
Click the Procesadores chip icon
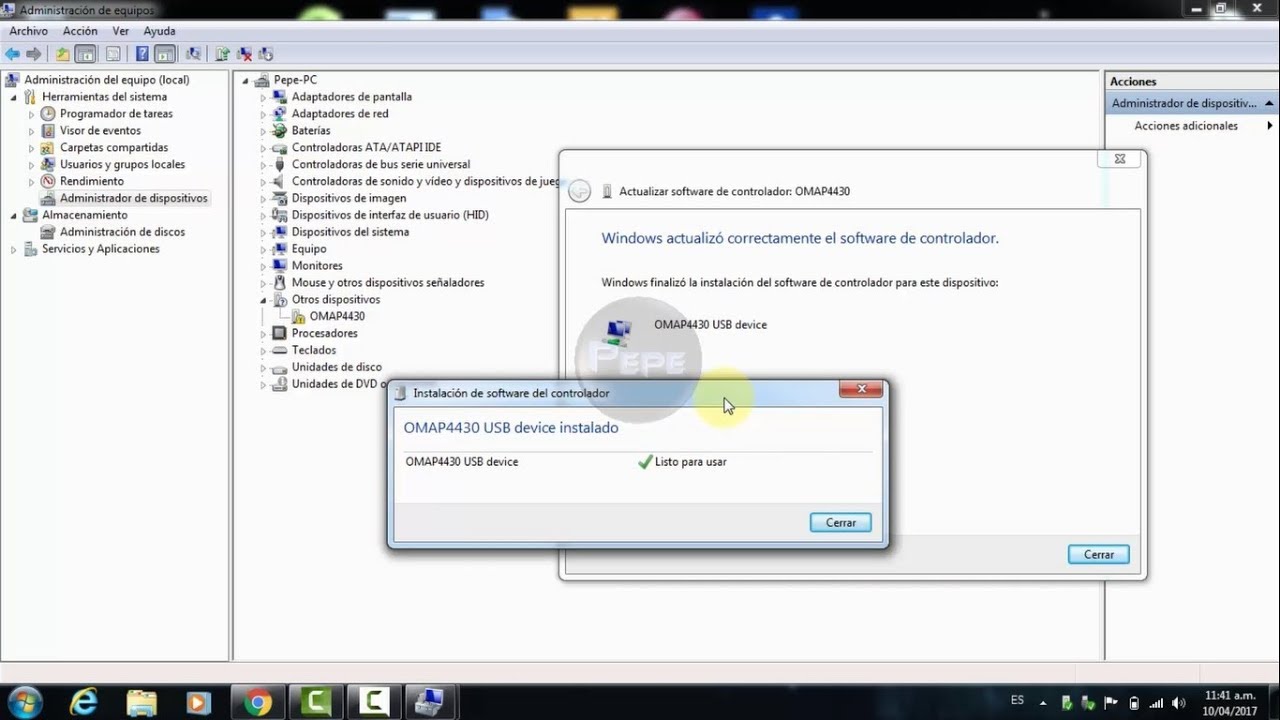point(280,333)
